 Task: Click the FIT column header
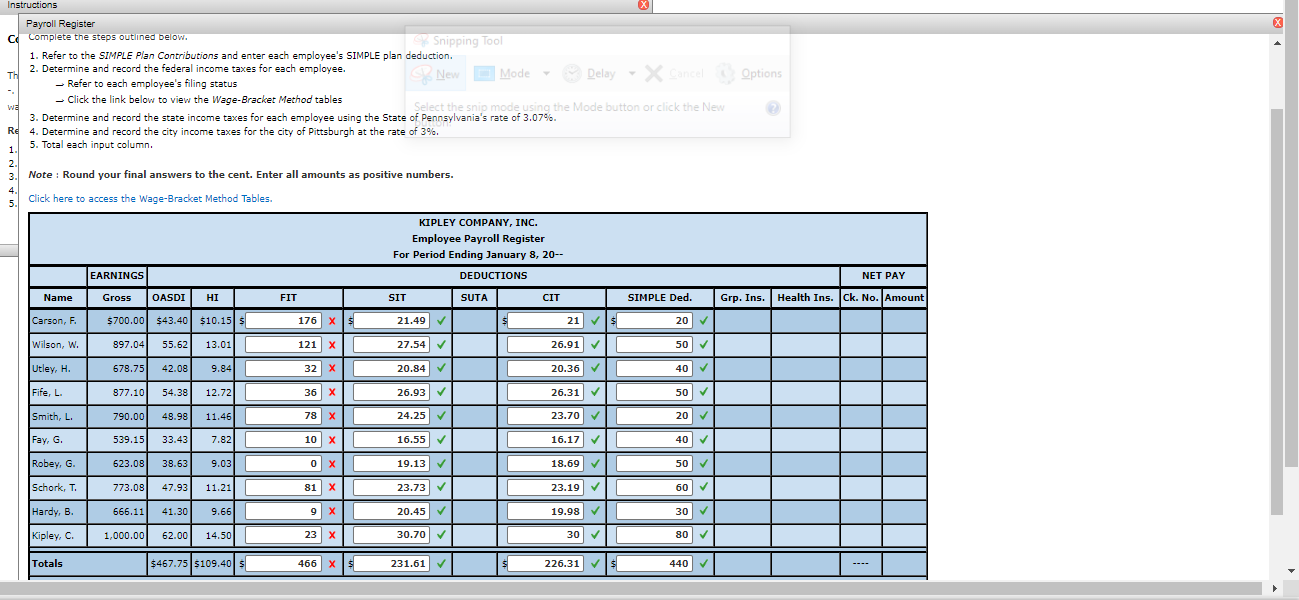pos(288,297)
